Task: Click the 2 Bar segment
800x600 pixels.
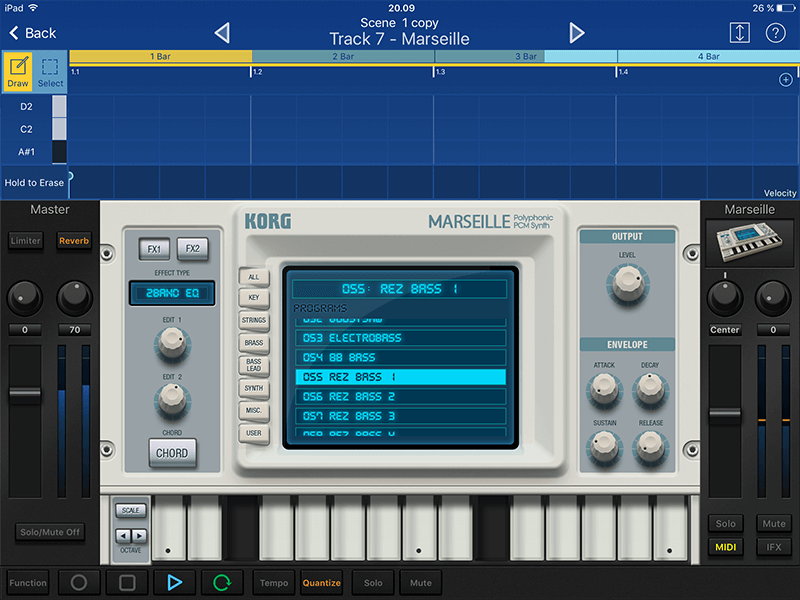Action: 343,56
